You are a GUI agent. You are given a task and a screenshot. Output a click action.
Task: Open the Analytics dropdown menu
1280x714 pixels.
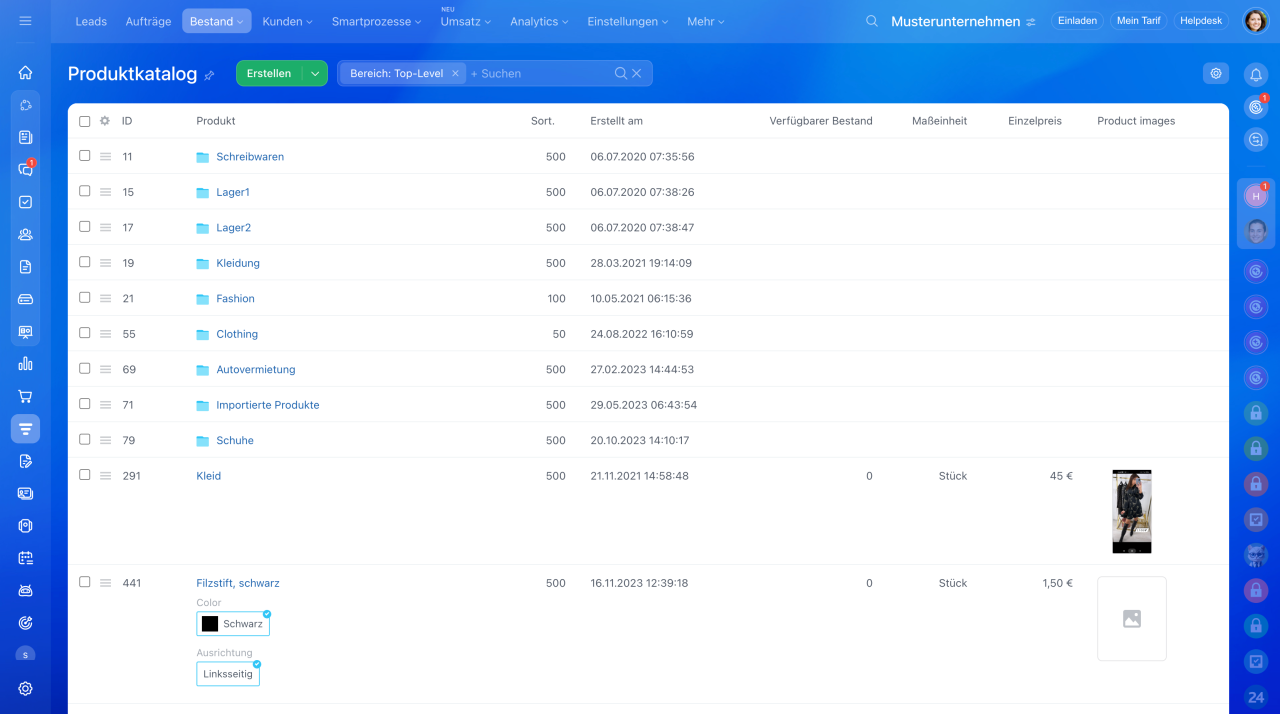pyautogui.click(x=539, y=21)
